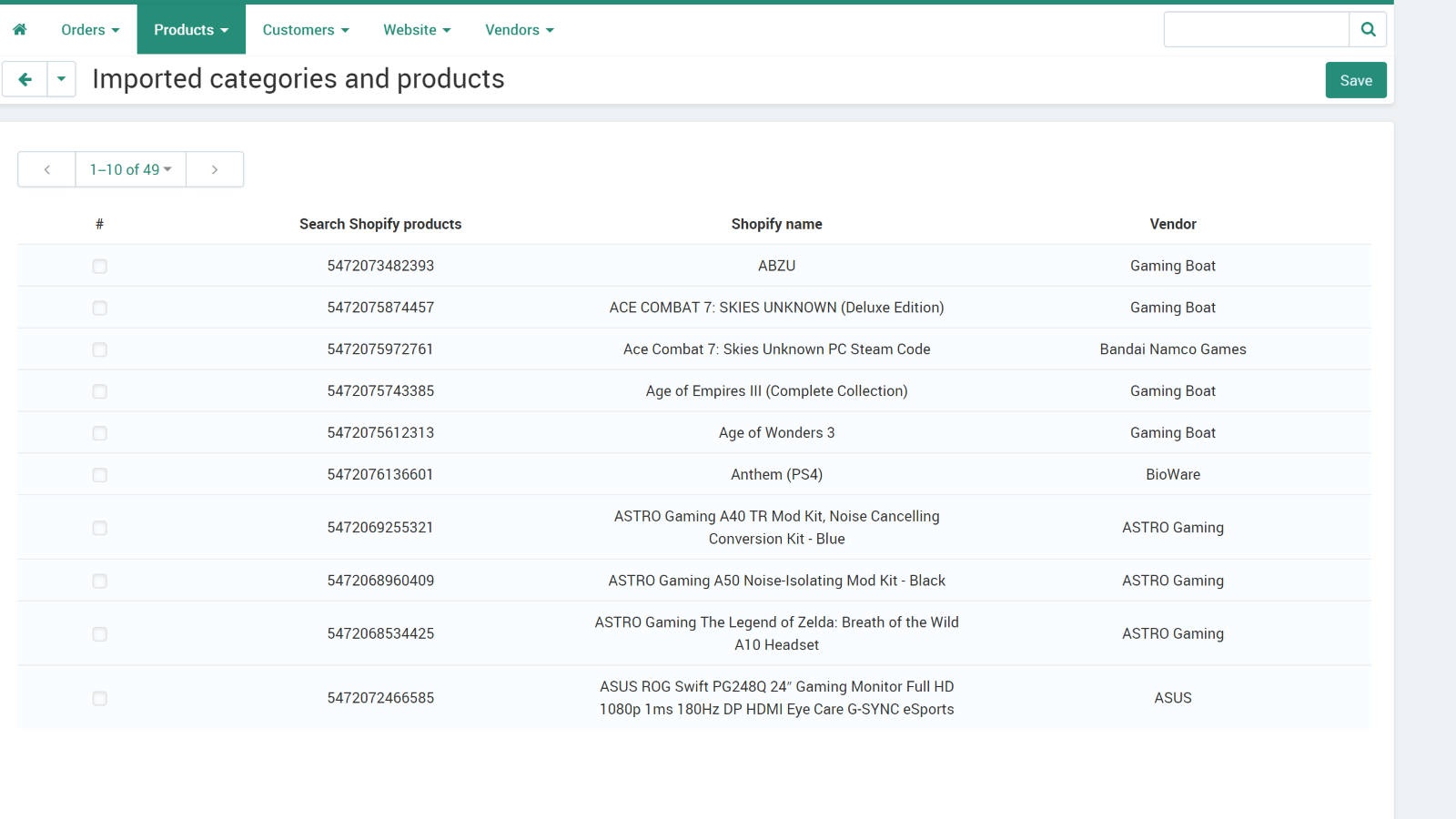Focus the top search input field
Viewport: 1456px width, 819px height.
(1256, 29)
